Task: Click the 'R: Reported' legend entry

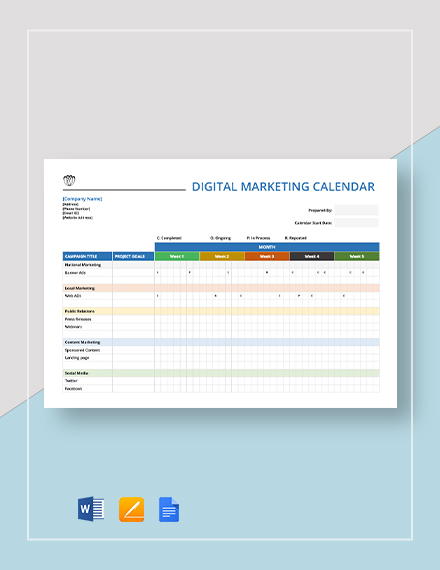Action: point(296,238)
